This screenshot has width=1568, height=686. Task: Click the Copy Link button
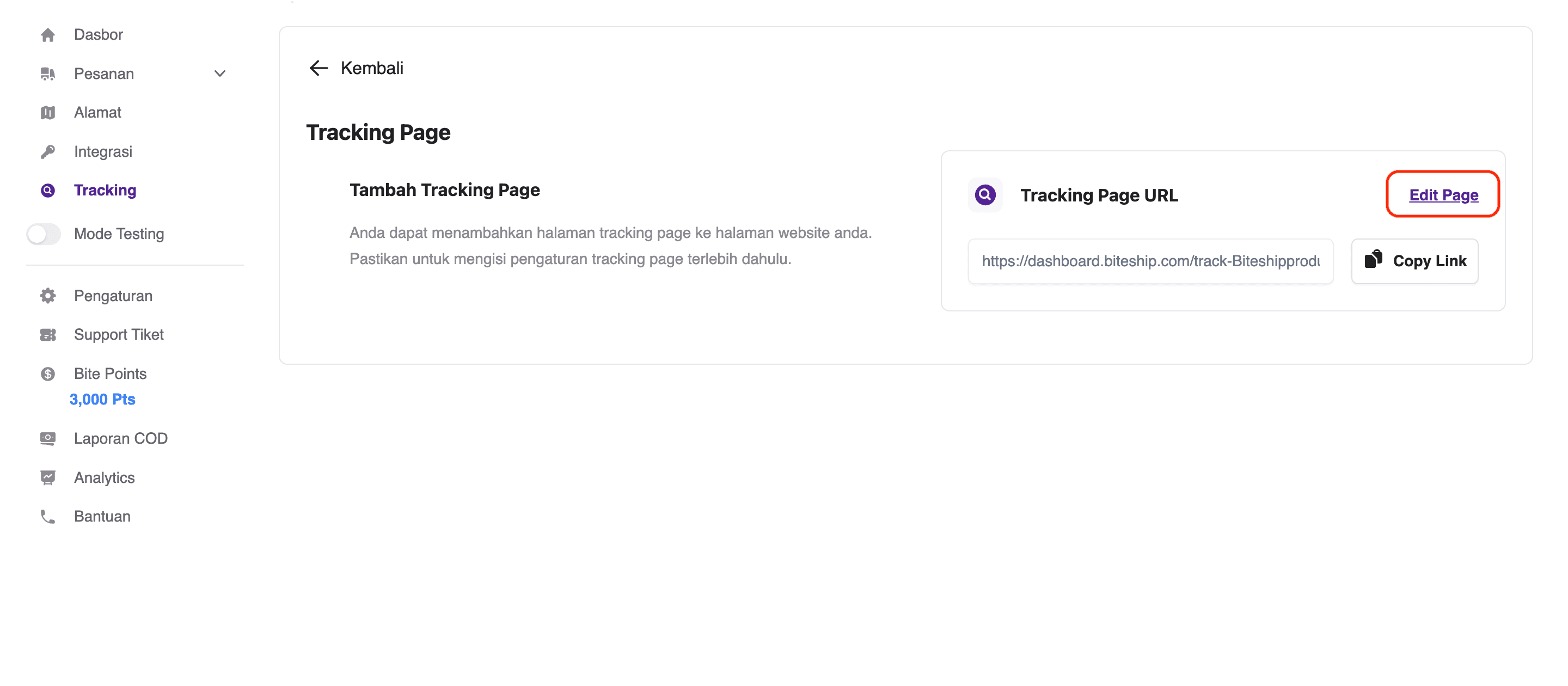[x=1414, y=261]
